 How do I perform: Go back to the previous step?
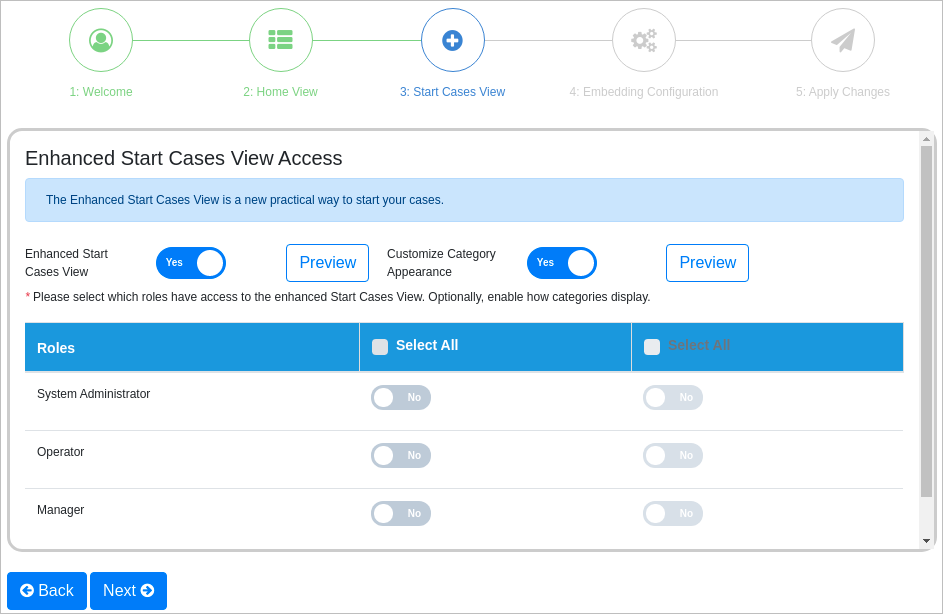(x=47, y=591)
